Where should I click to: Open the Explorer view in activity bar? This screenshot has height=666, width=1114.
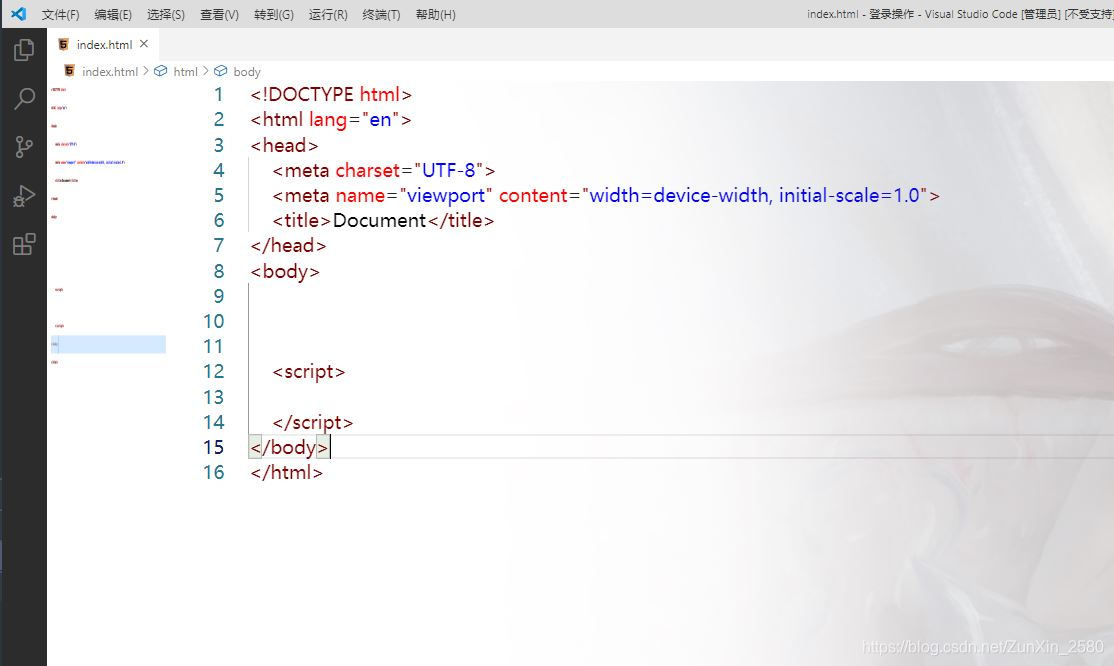click(x=24, y=50)
